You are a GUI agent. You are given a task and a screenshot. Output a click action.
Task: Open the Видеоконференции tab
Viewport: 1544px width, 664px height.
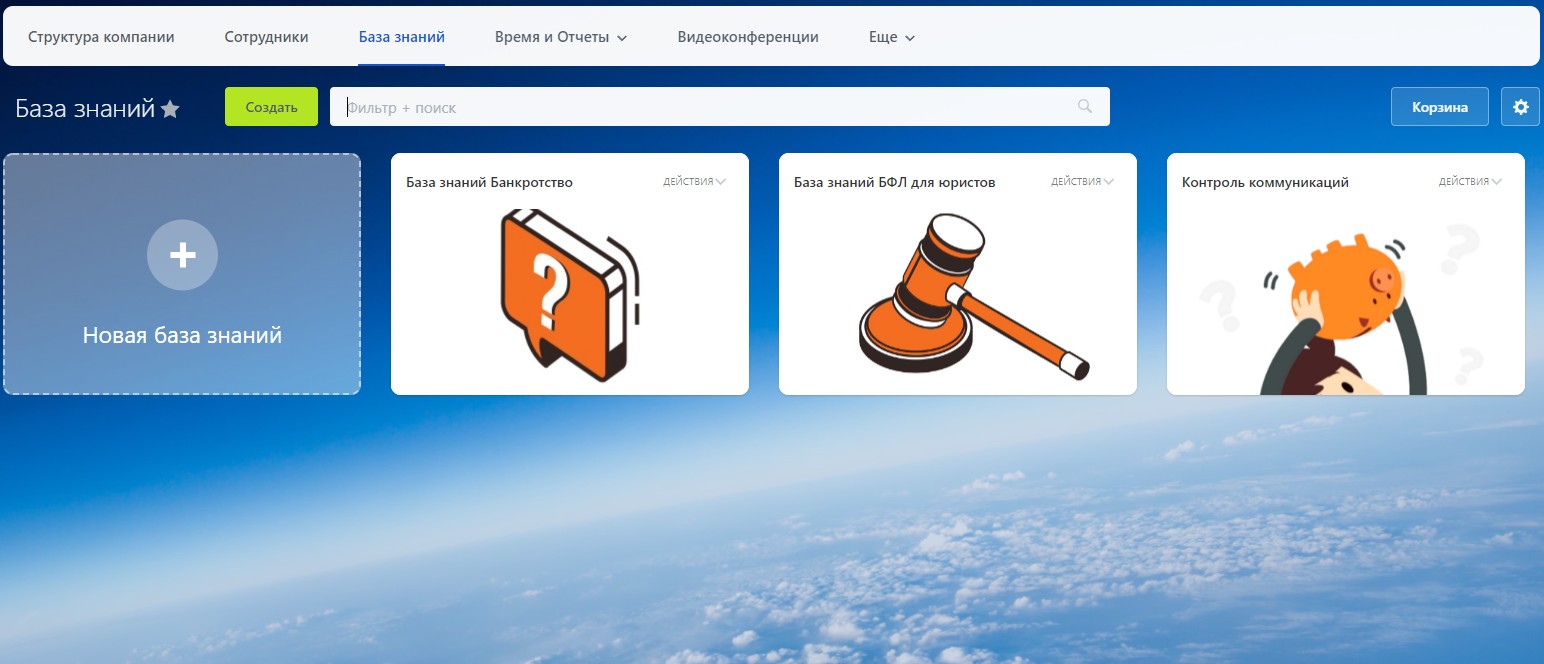[748, 37]
